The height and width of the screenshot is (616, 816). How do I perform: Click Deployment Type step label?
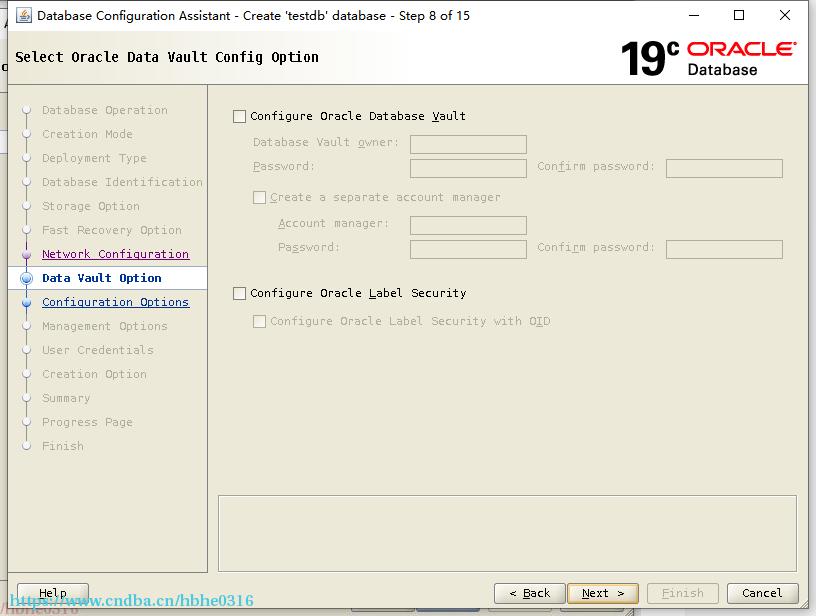tap(94, 158)
